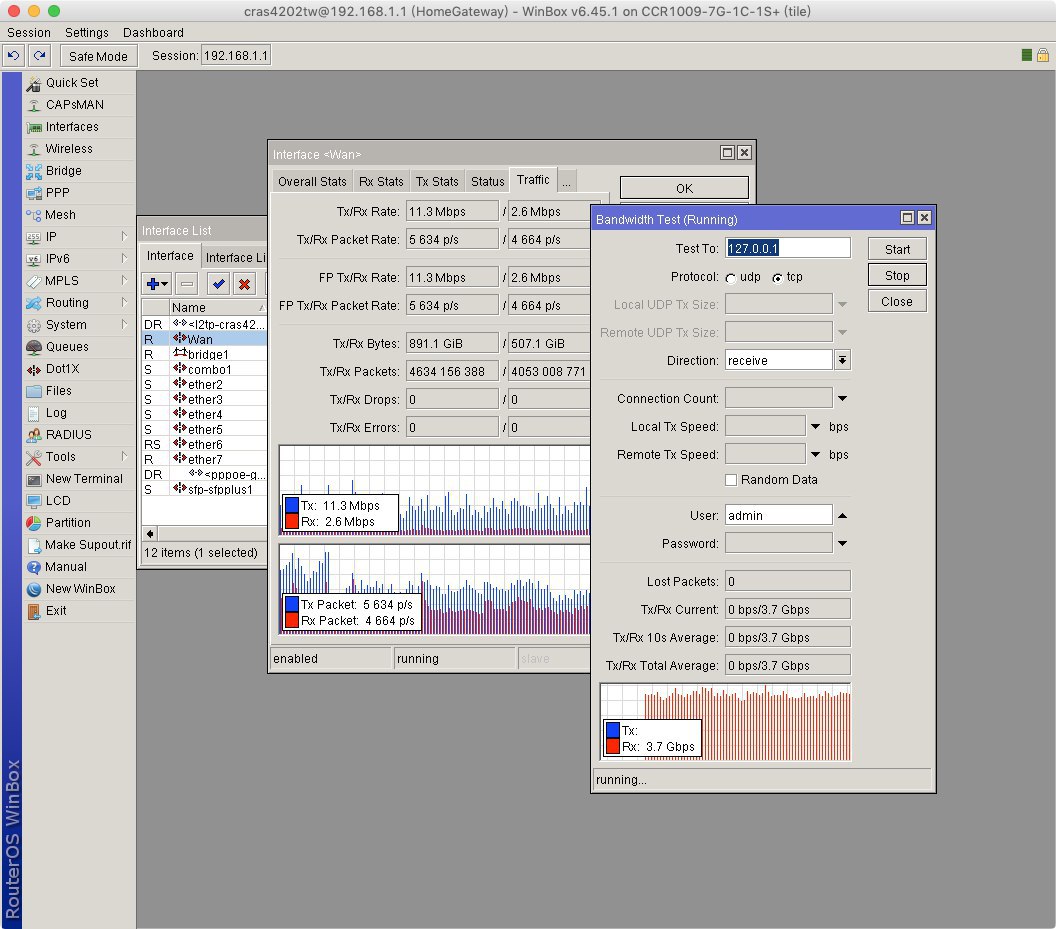Toggle the Random Data checkbox

731,480
